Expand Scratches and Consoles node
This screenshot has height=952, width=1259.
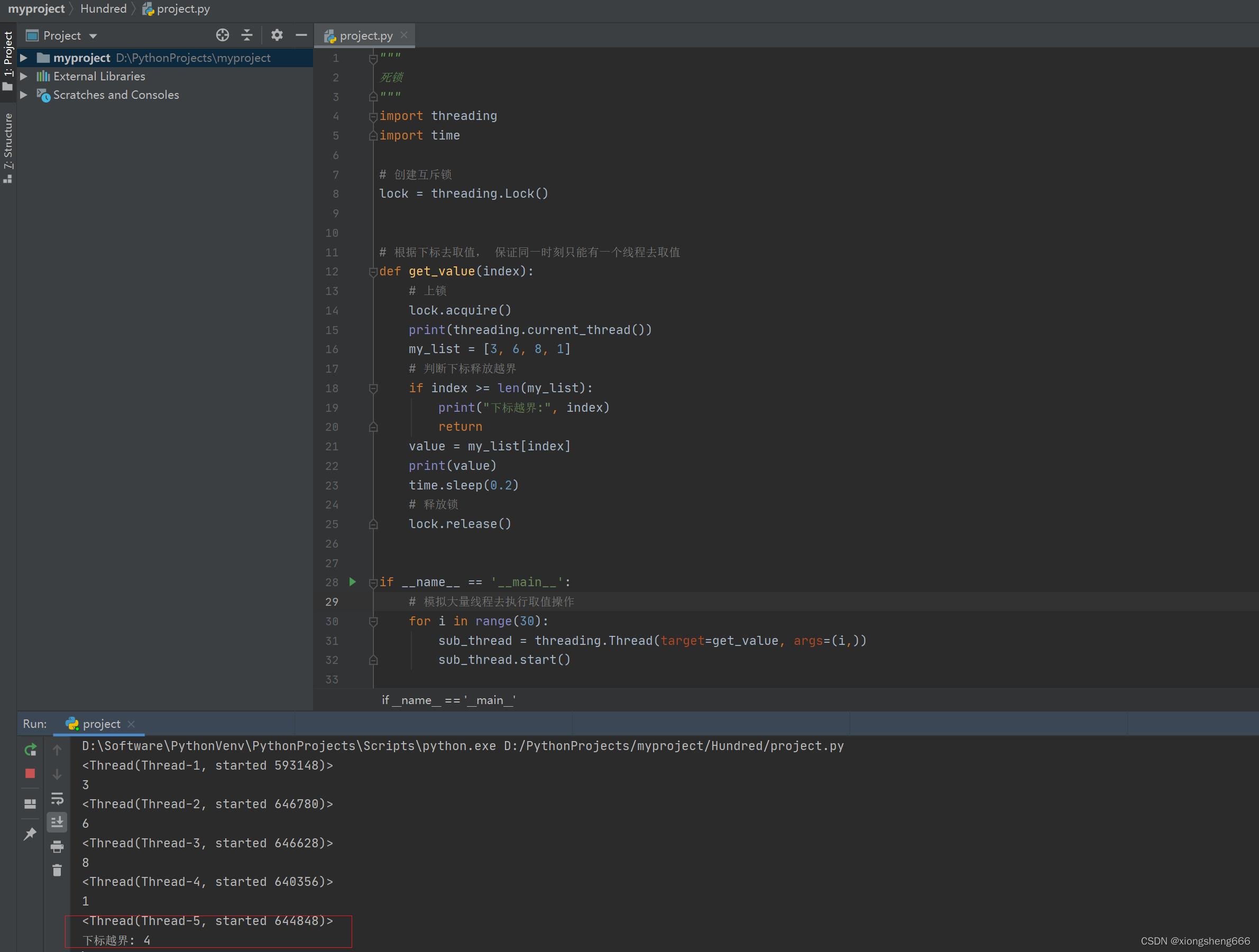pyautogui.click(x=24, y=95)
